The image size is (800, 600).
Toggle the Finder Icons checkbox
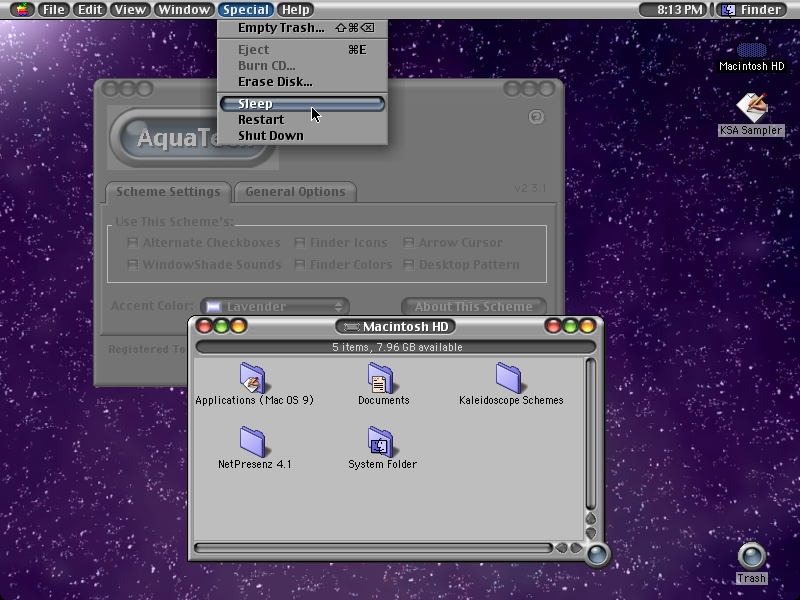point(300,243)
